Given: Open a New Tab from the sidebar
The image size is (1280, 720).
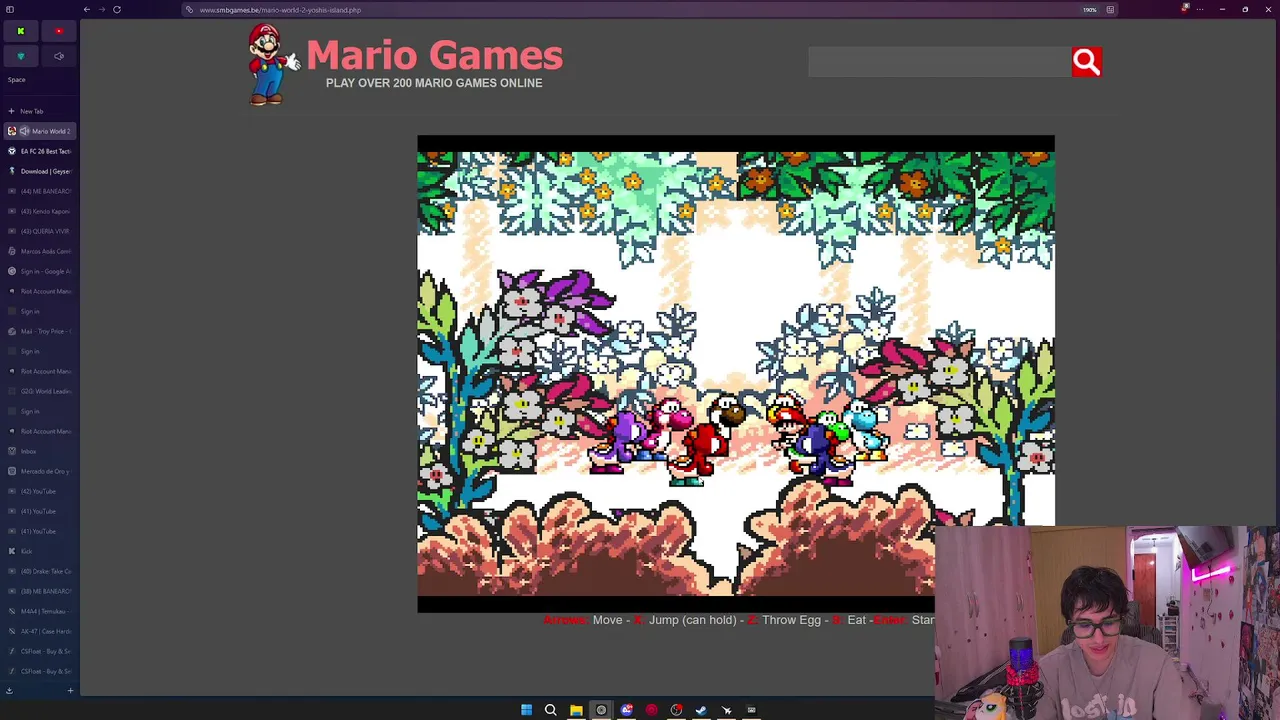Looking at the screenshot, I should [x=38, y=111].
